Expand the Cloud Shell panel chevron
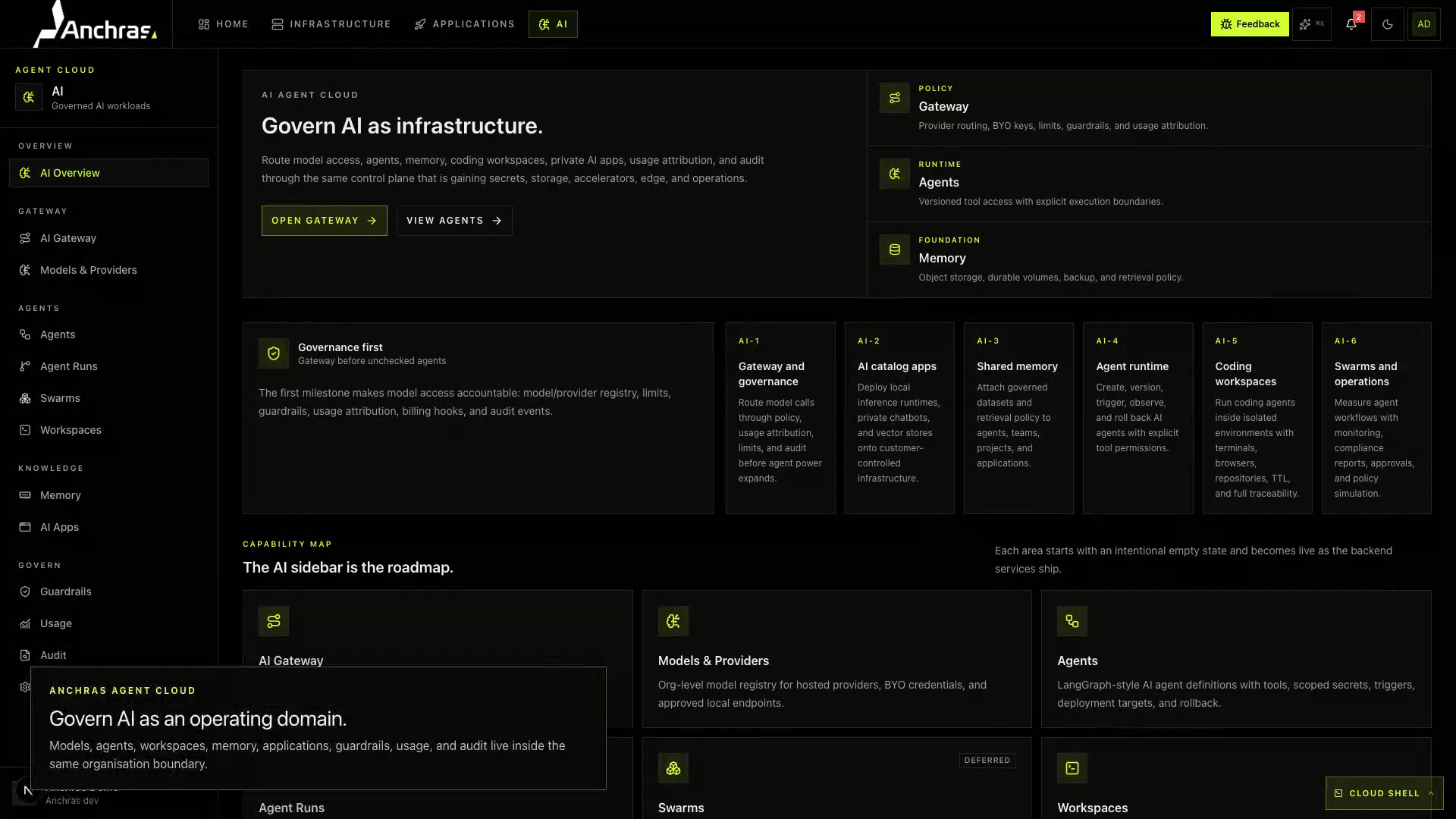 coord(1431,793)
